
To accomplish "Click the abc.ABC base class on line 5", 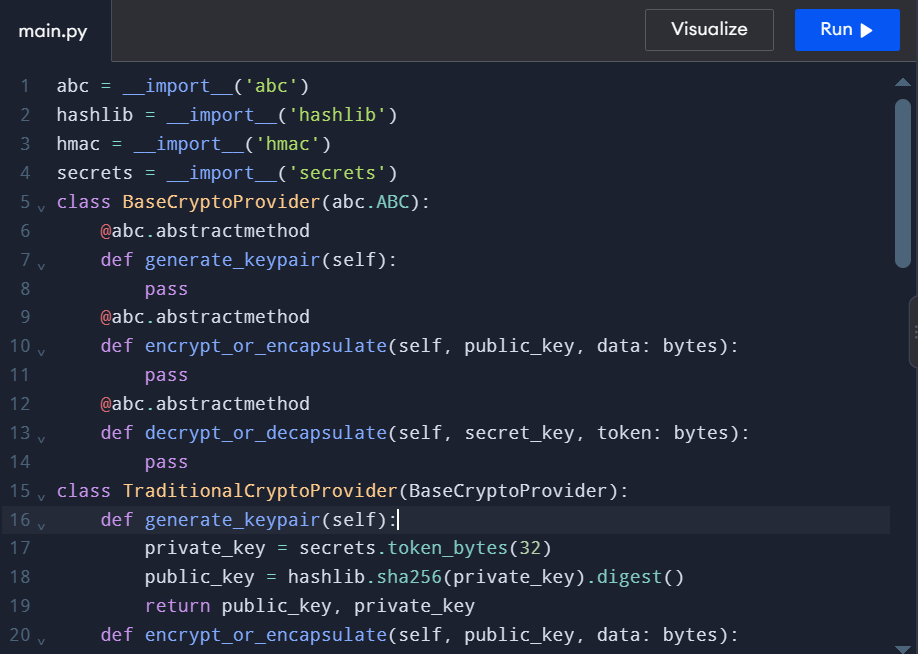I will 371,202.
